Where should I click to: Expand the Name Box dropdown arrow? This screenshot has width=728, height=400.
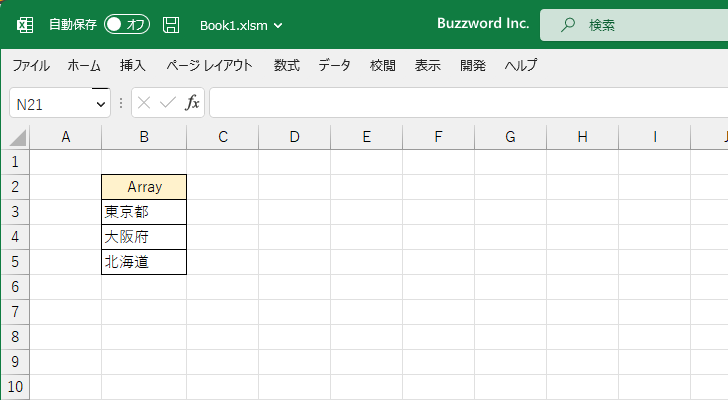101,104
